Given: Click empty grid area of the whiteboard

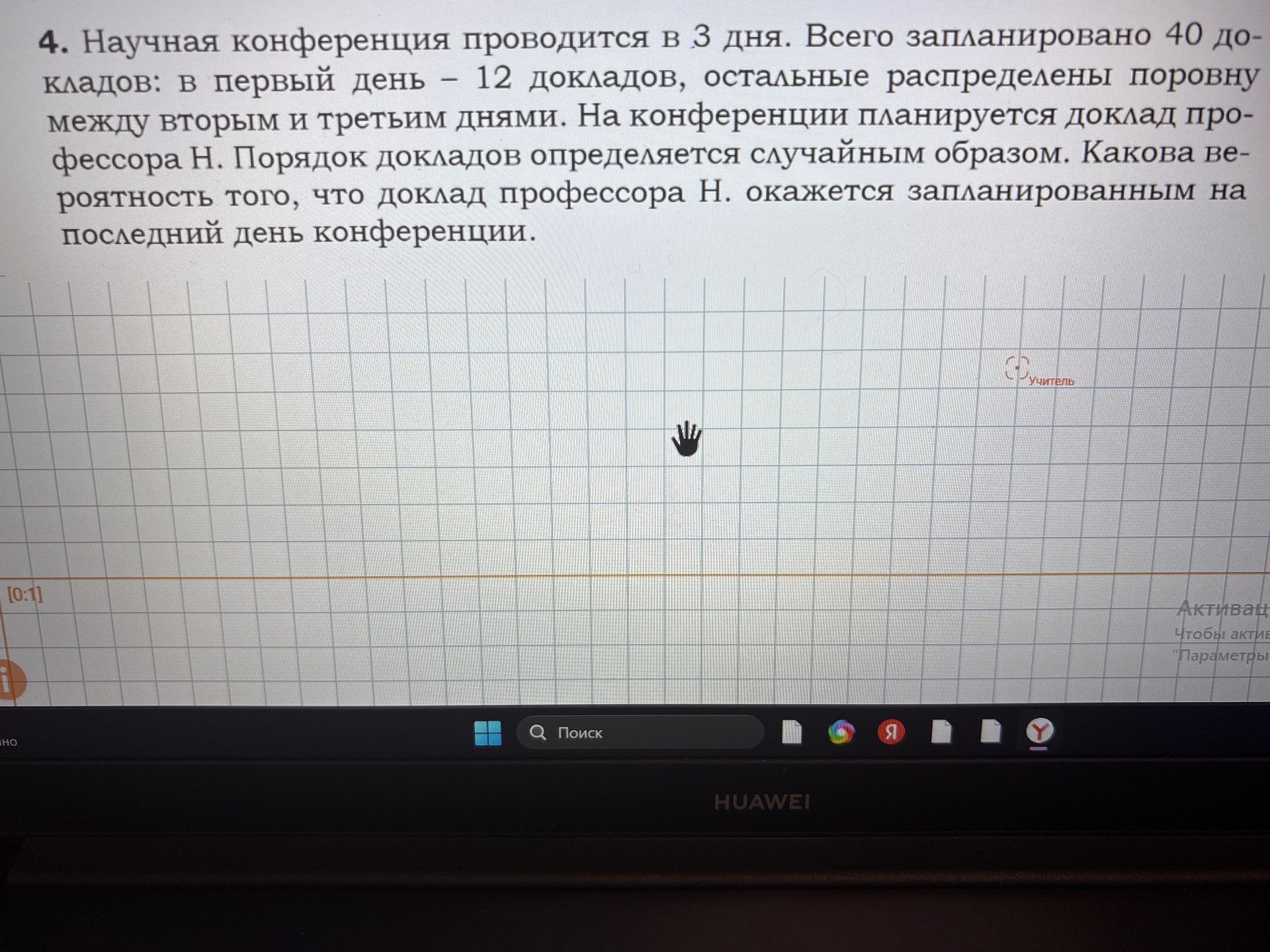Looking at the screenshot, I should coord(397,430).
